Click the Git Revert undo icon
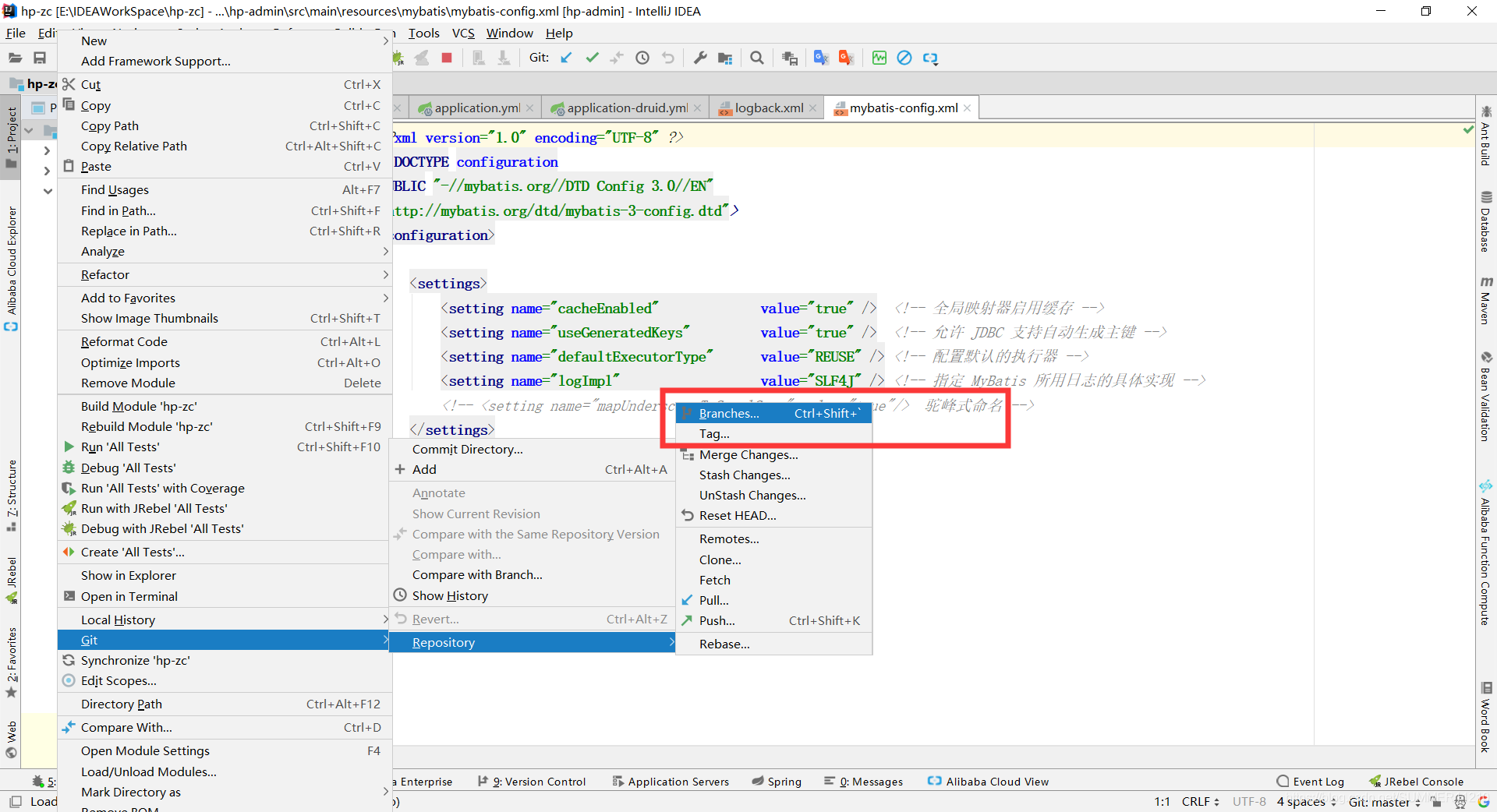Screen dimensions: 1497x812 [668, 58]
